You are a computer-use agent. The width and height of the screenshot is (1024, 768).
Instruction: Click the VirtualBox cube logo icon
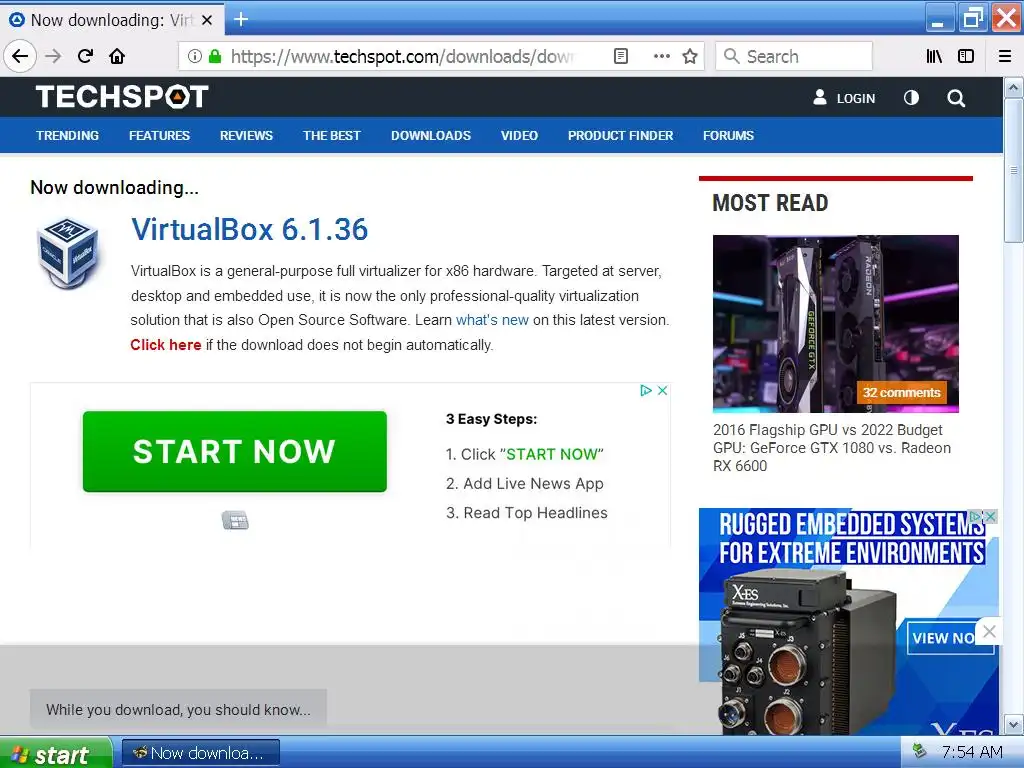pos(68,252)
